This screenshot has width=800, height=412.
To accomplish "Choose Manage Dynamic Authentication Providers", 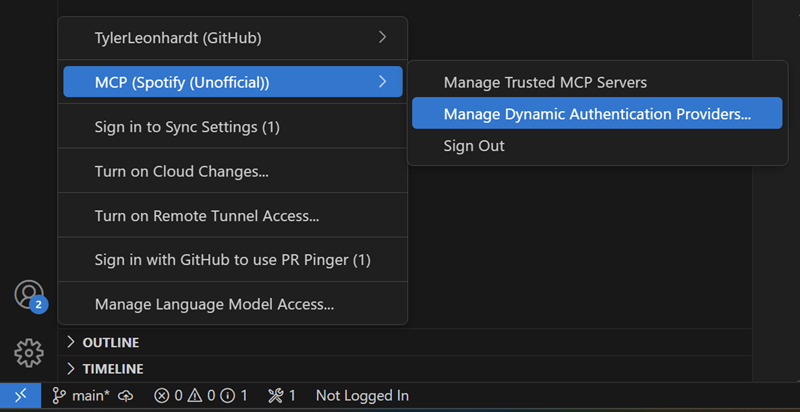I will point(597,114).
